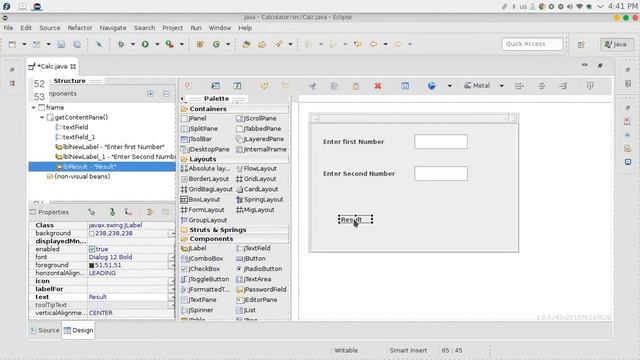Open the Java perspective button
The image size is (640, 360).
click(616, 44)
